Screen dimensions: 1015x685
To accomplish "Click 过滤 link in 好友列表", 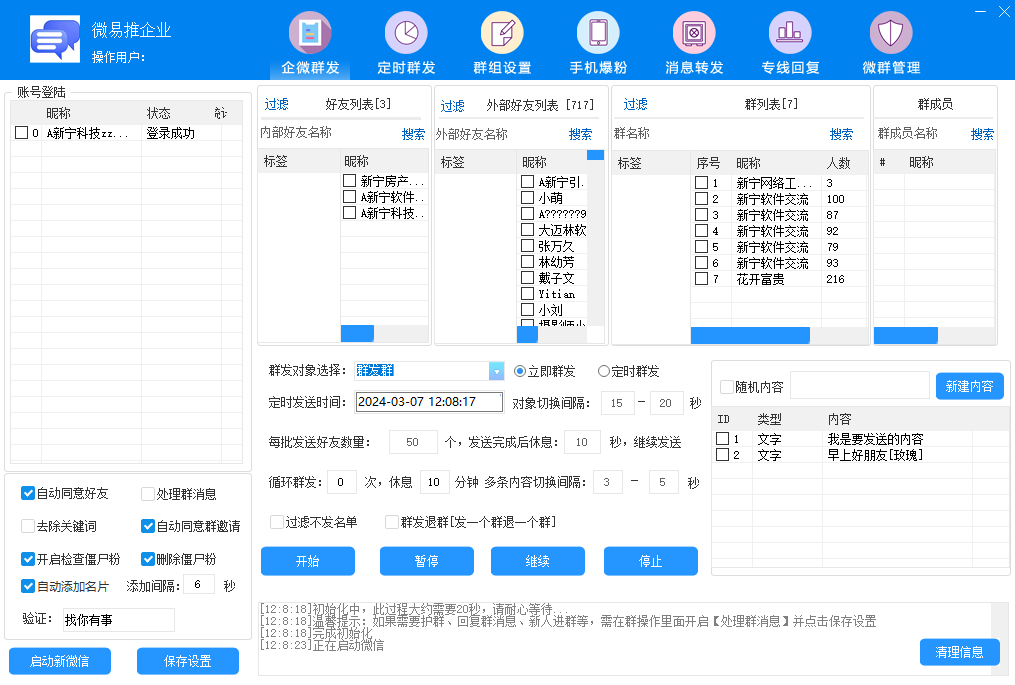I will pyautogui.click(x=276, y=104).
